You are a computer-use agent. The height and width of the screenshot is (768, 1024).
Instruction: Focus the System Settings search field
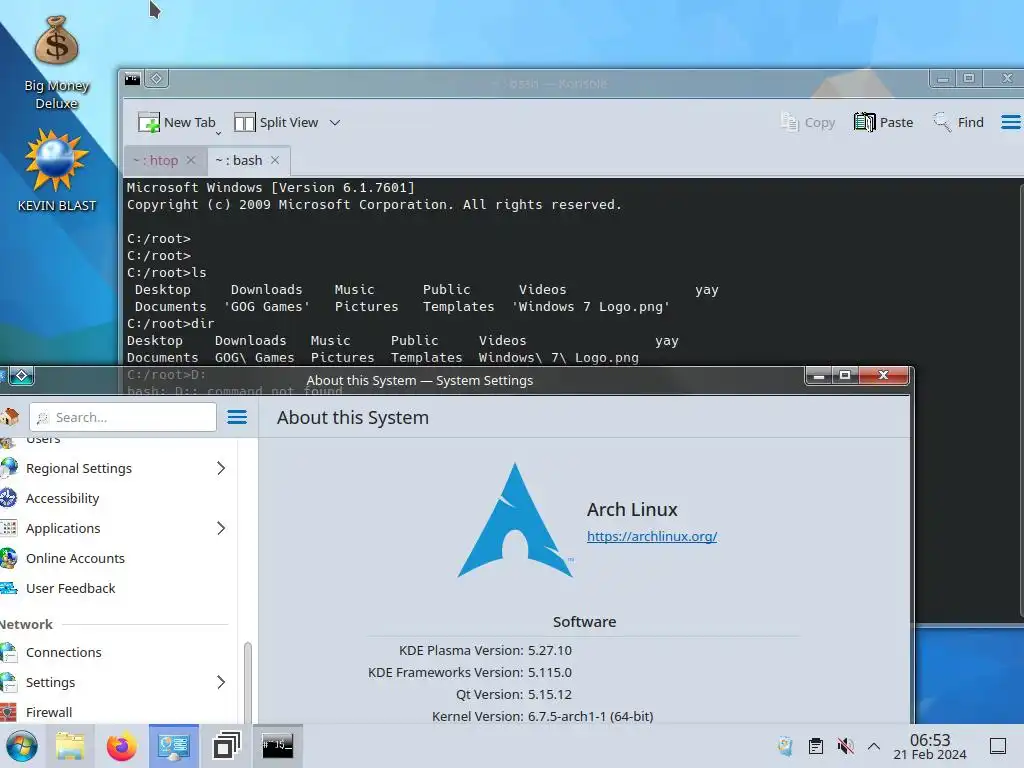point(123,417)
